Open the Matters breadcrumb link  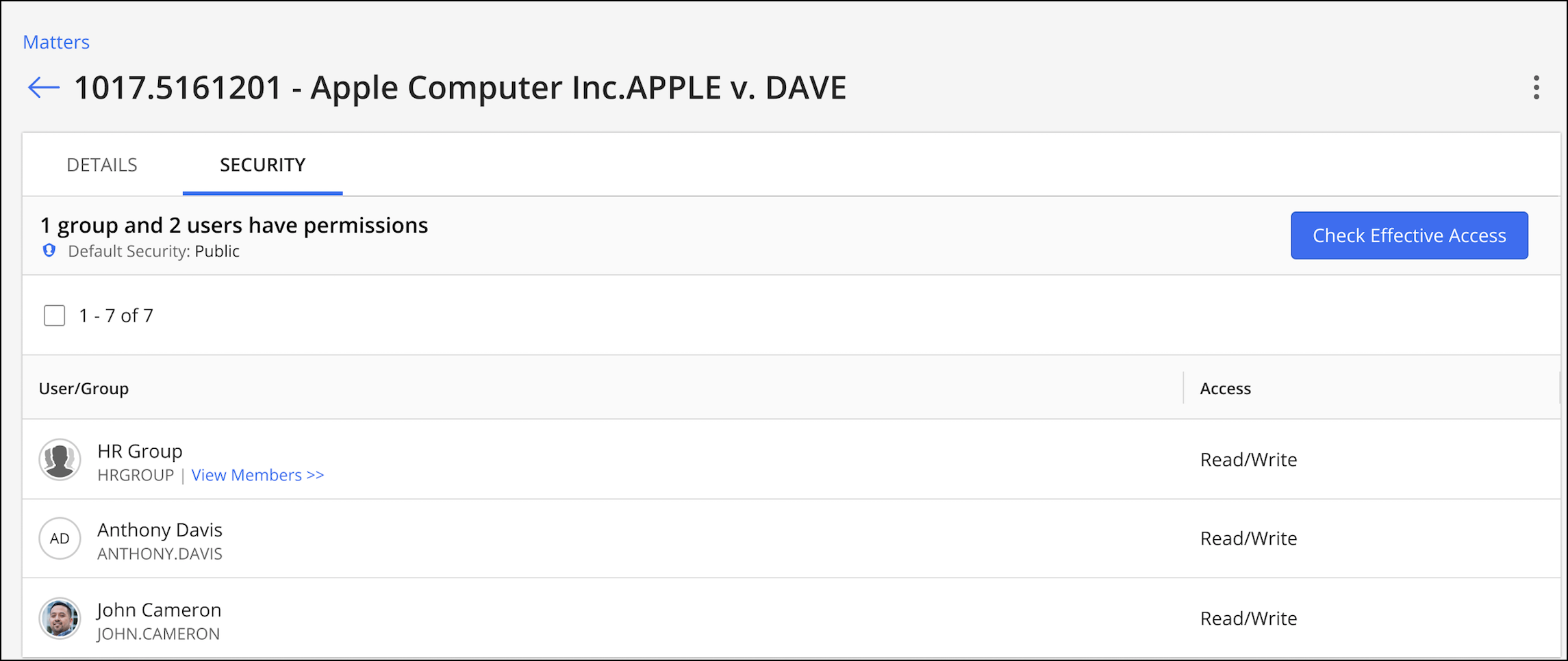pos(56,42)
